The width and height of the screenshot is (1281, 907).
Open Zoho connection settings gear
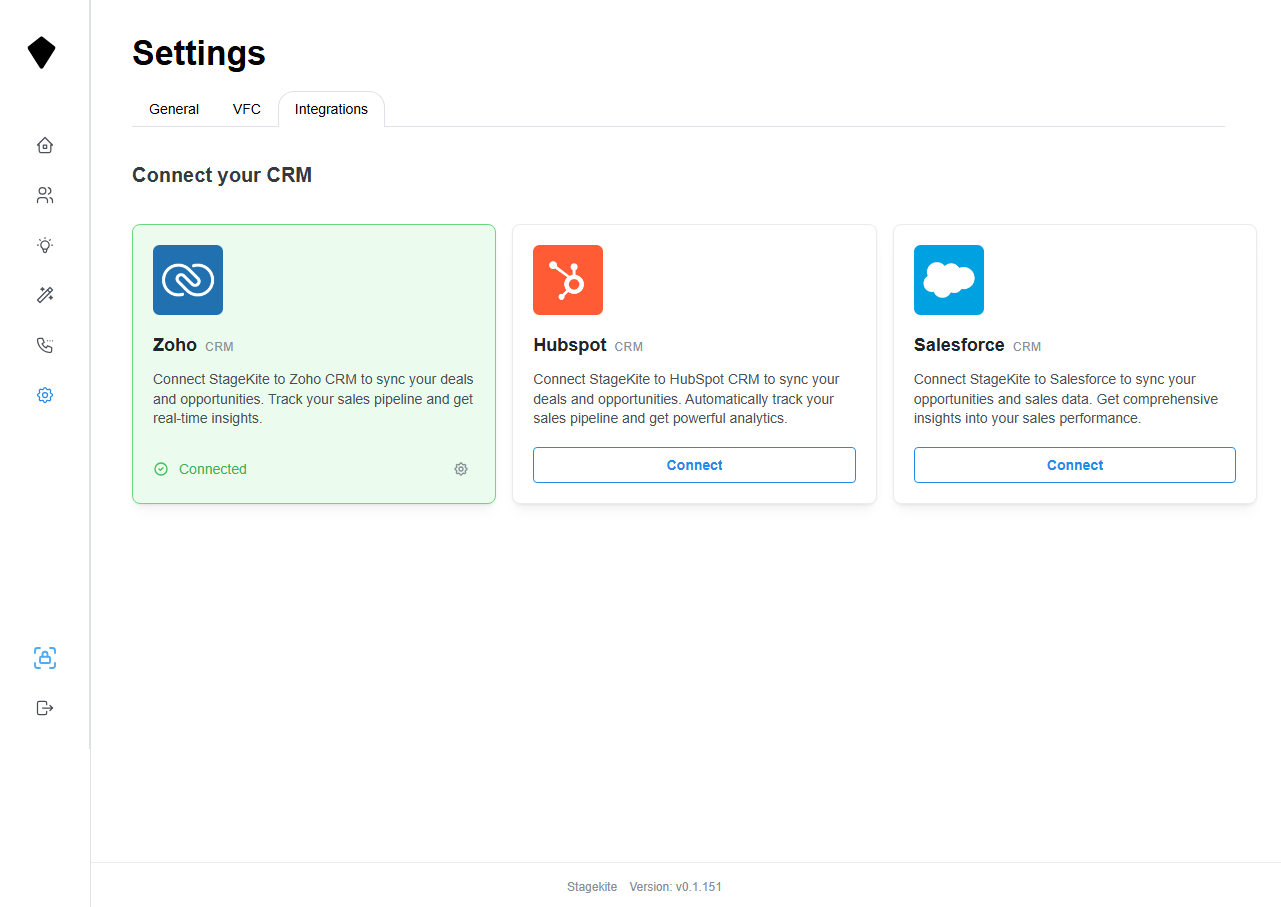pos(461,469)
